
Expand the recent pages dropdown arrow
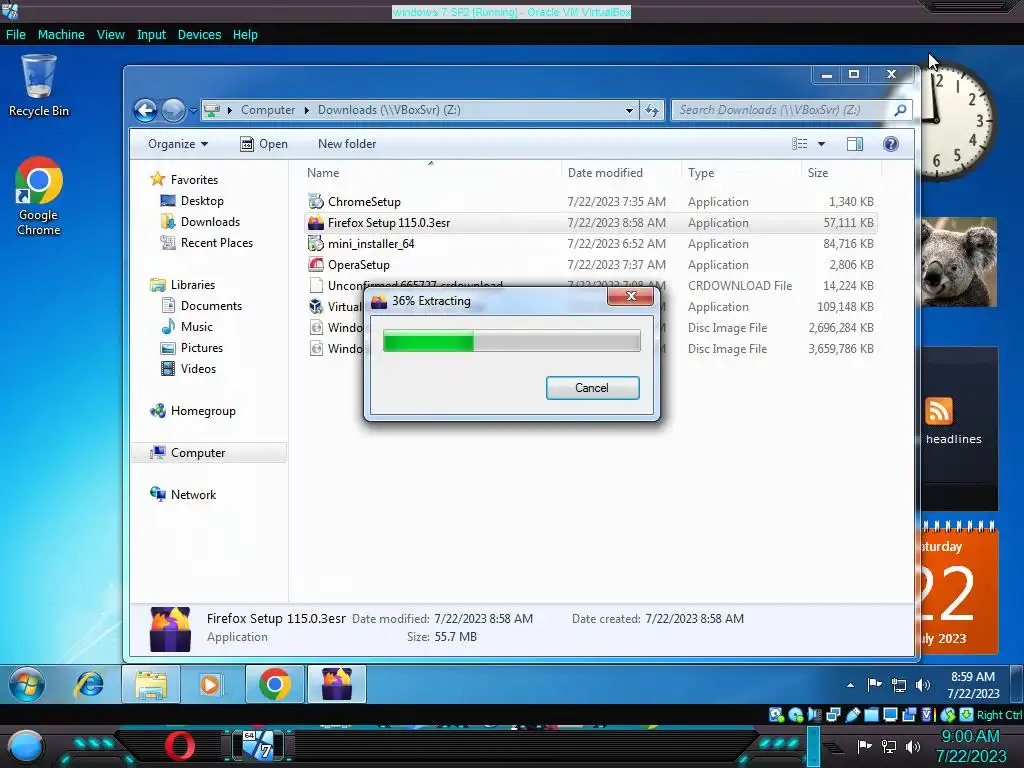[193, 110]
